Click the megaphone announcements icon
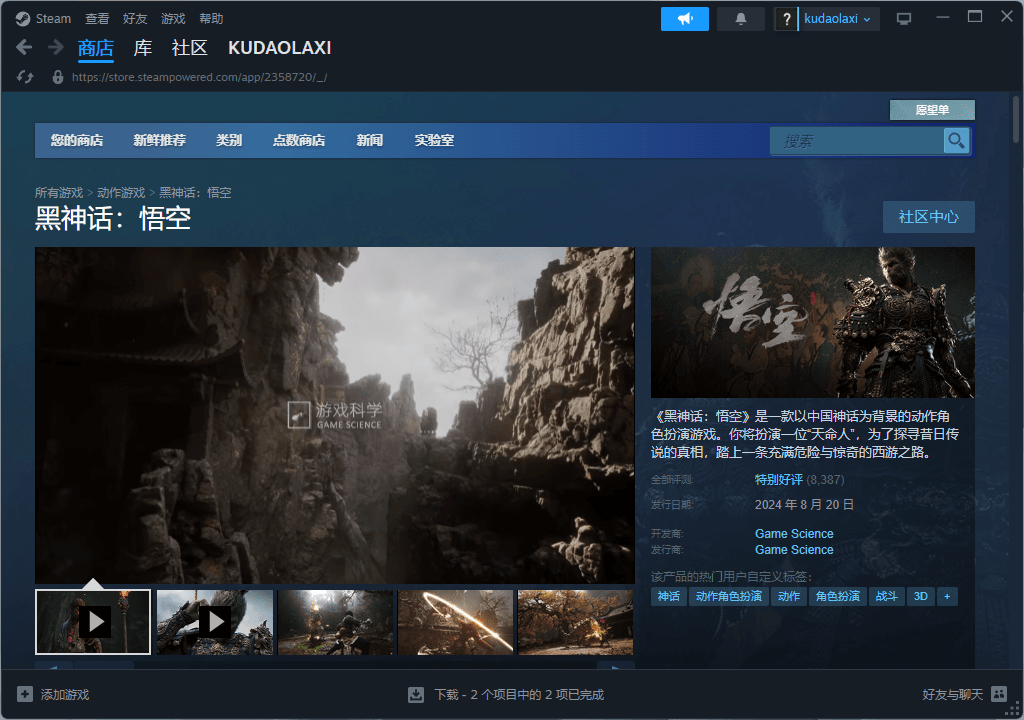 click(x=685, y=19)
